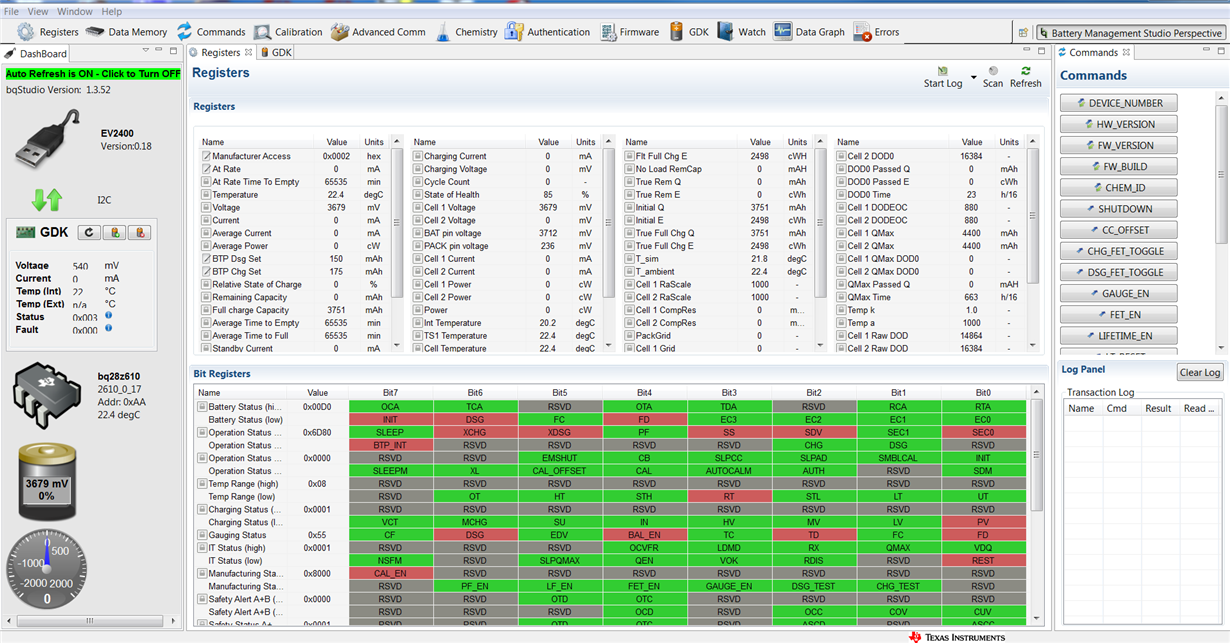Collapse the Manufacturing Status row with value 0x8000

pyautogui.click(x=202, y=574)
